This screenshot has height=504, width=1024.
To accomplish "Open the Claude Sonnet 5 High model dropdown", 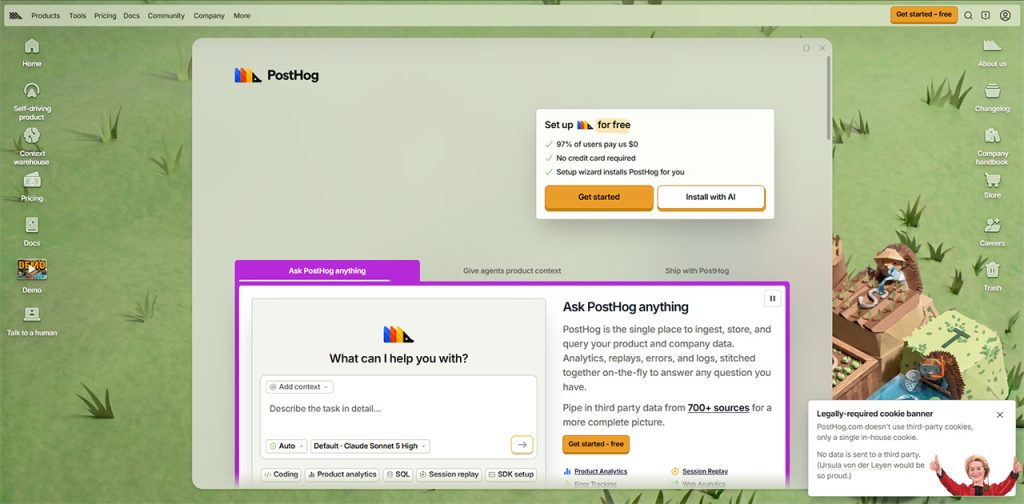I will click(x=370, y=446).
